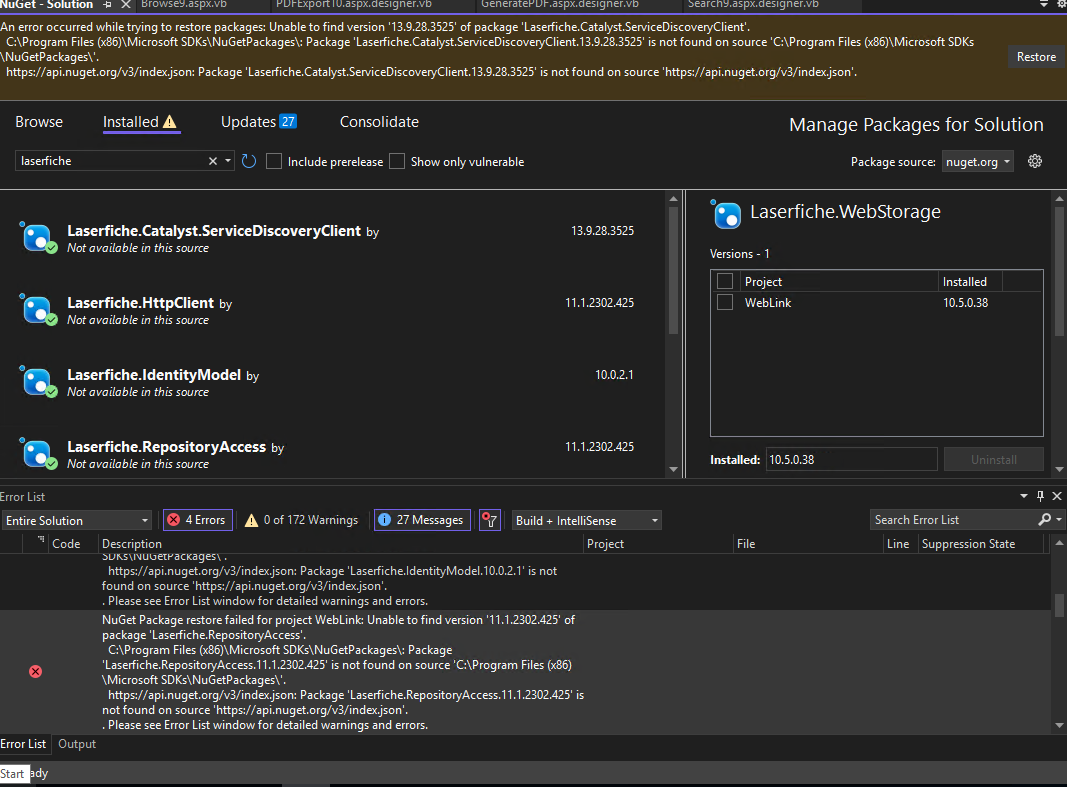
Task: Click the details pane scrollbar thumb
Action: tap(1060, 271)
